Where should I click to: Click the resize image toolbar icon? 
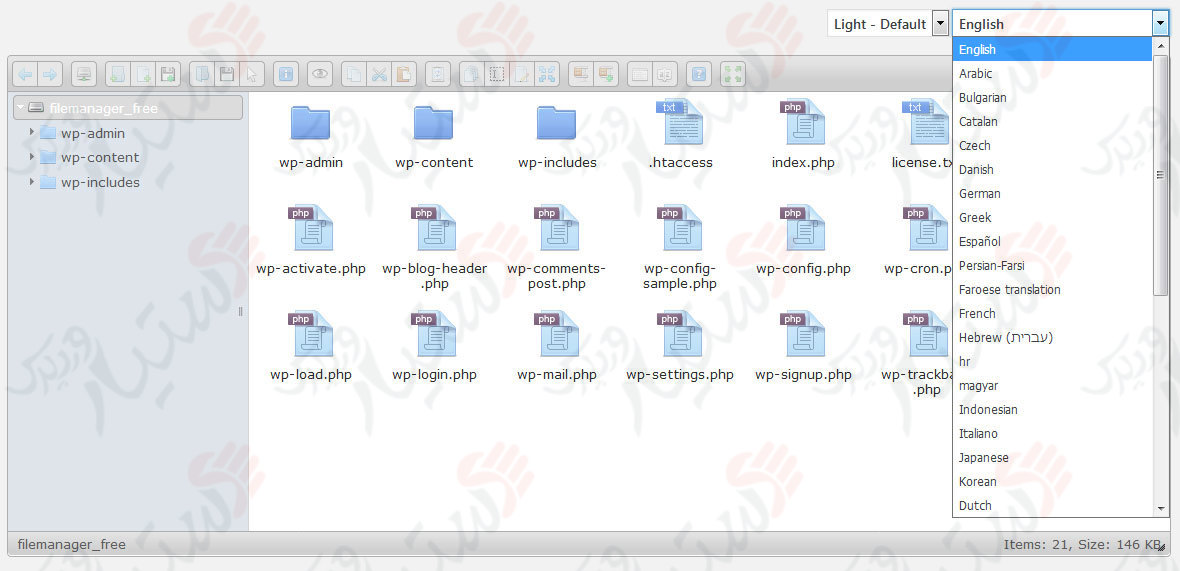546,74
